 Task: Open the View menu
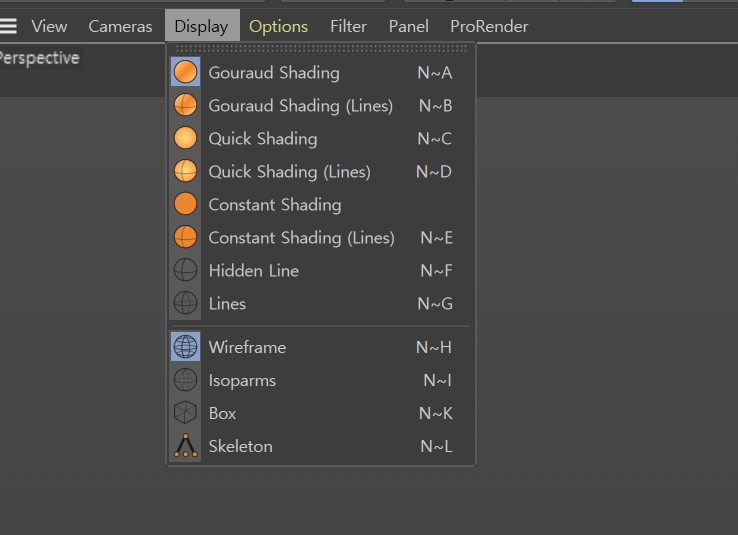click(49, 26)
